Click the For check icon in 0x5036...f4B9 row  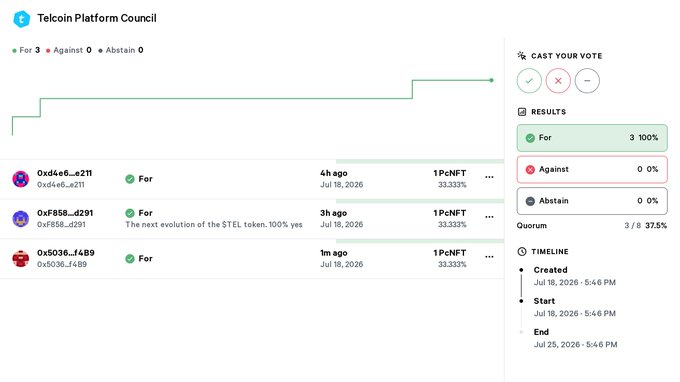130,259
